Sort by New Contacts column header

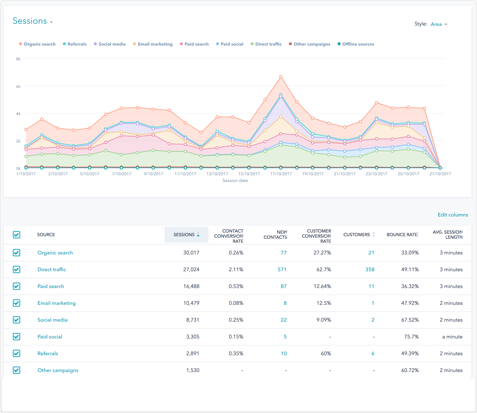click(275, 235)
